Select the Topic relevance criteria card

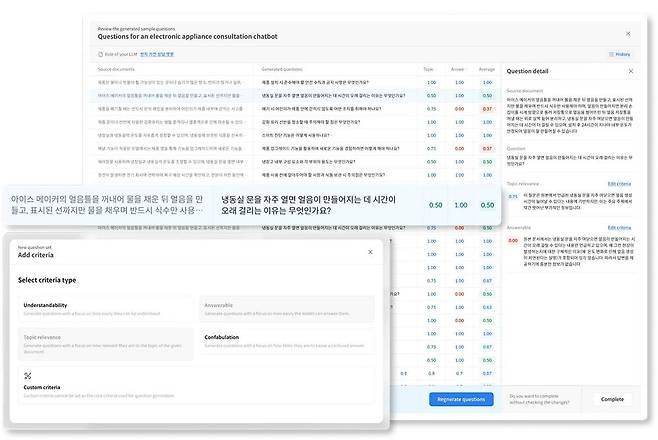[x=106, y=344]
